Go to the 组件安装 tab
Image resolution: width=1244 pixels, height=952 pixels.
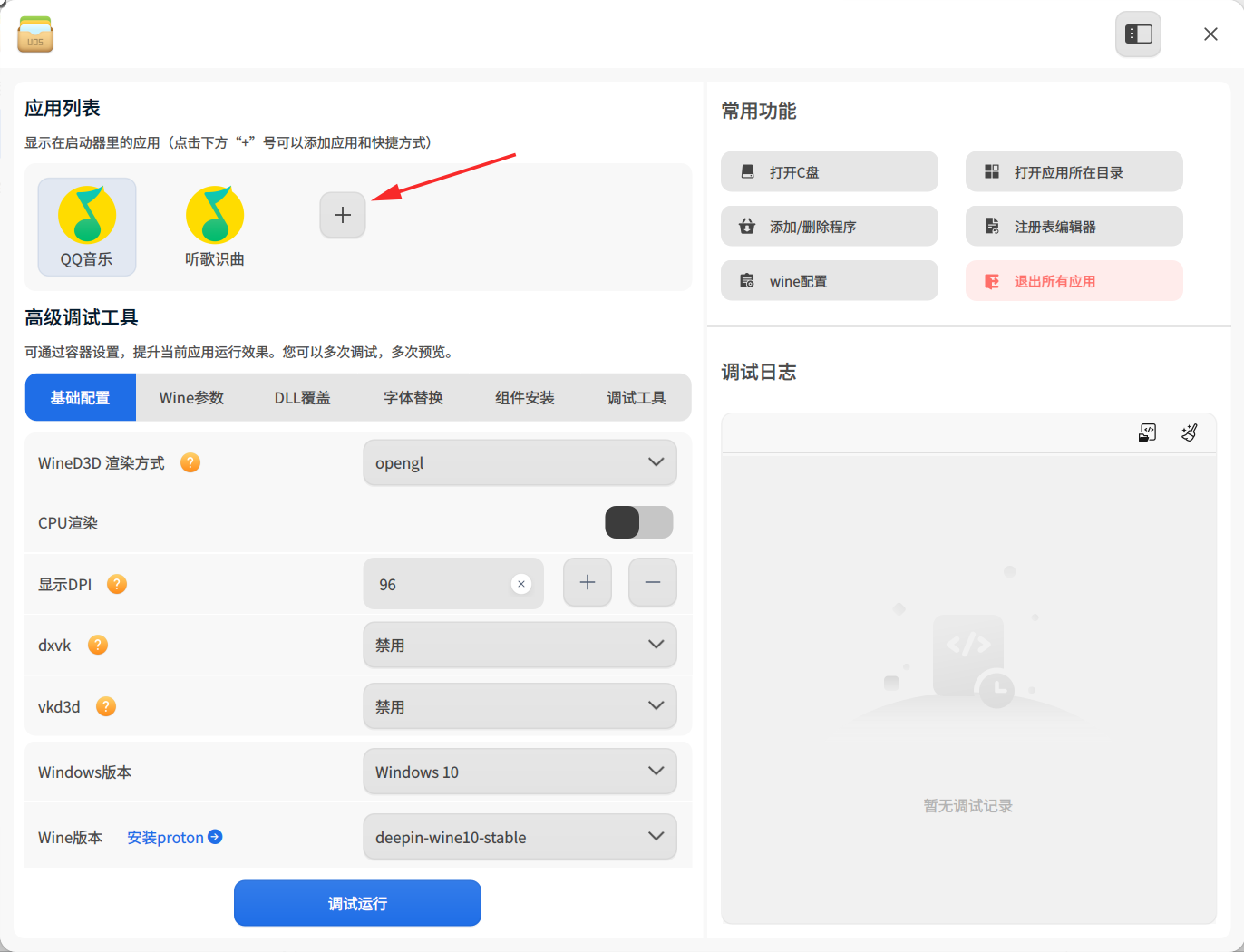click(525, 397)
